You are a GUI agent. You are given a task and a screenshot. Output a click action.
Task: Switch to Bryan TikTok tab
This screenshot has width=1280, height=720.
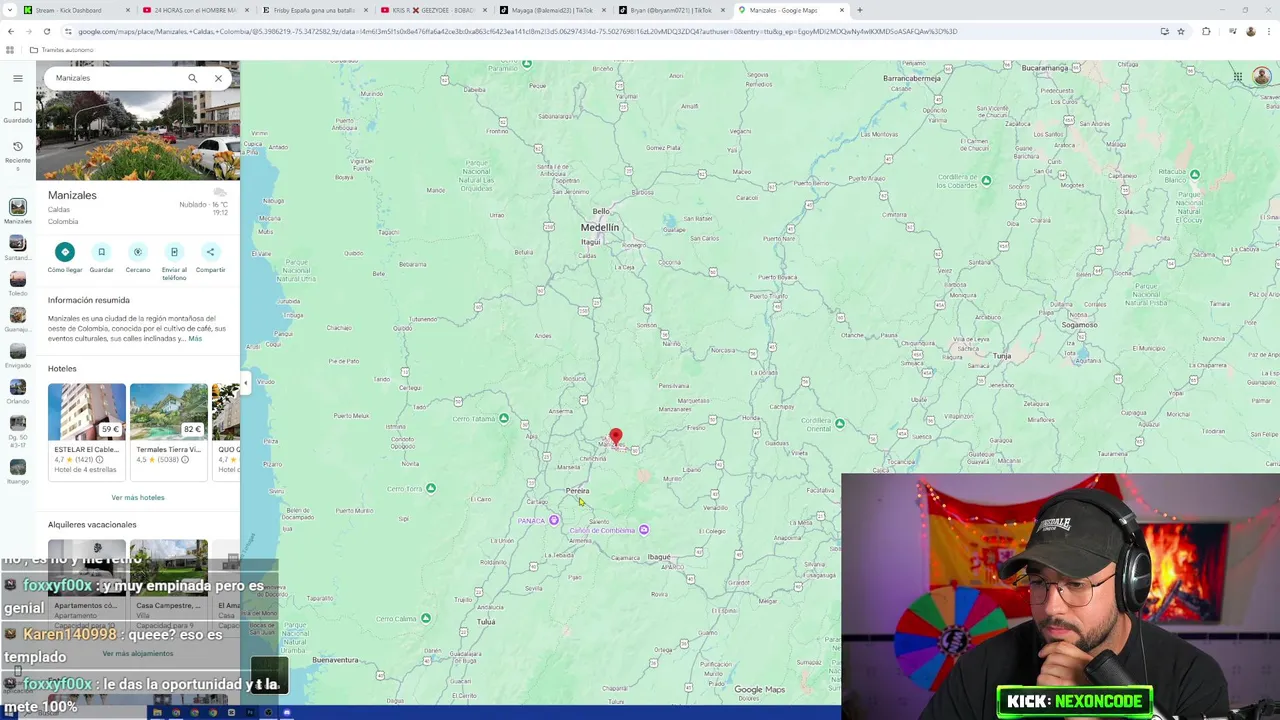[x=671, y=10]
